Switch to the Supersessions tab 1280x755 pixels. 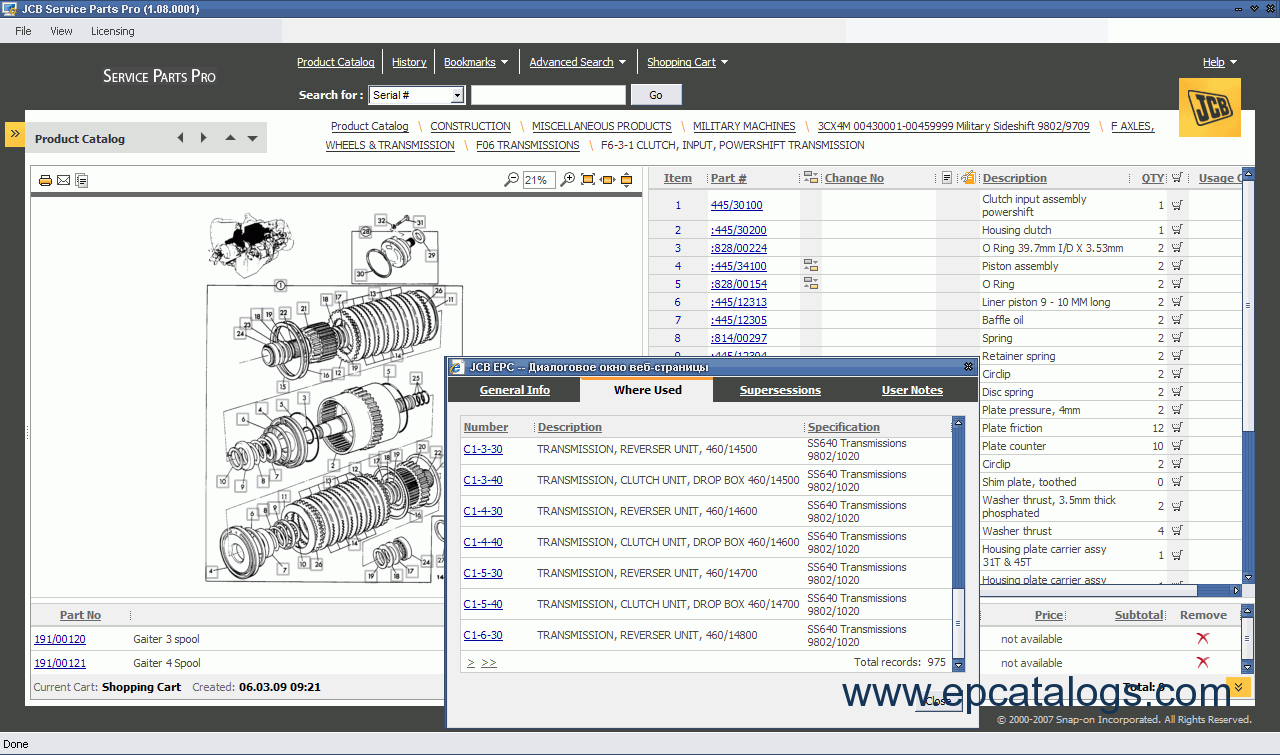[x=780, y=390]
